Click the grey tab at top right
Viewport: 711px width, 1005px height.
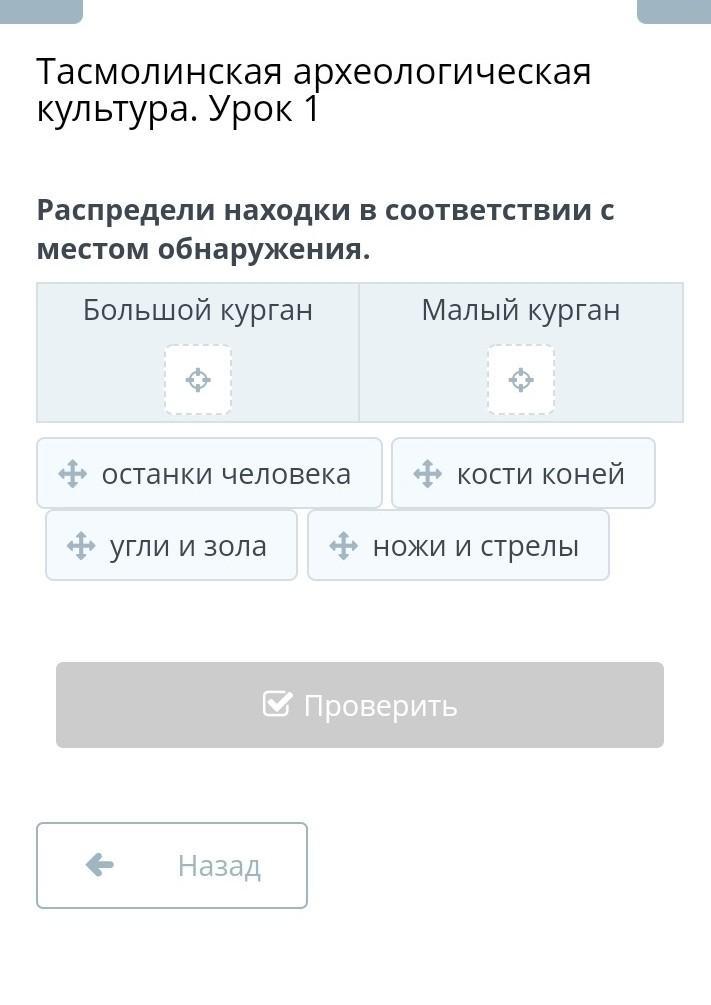pyautogui.click(x=673, y=10)
